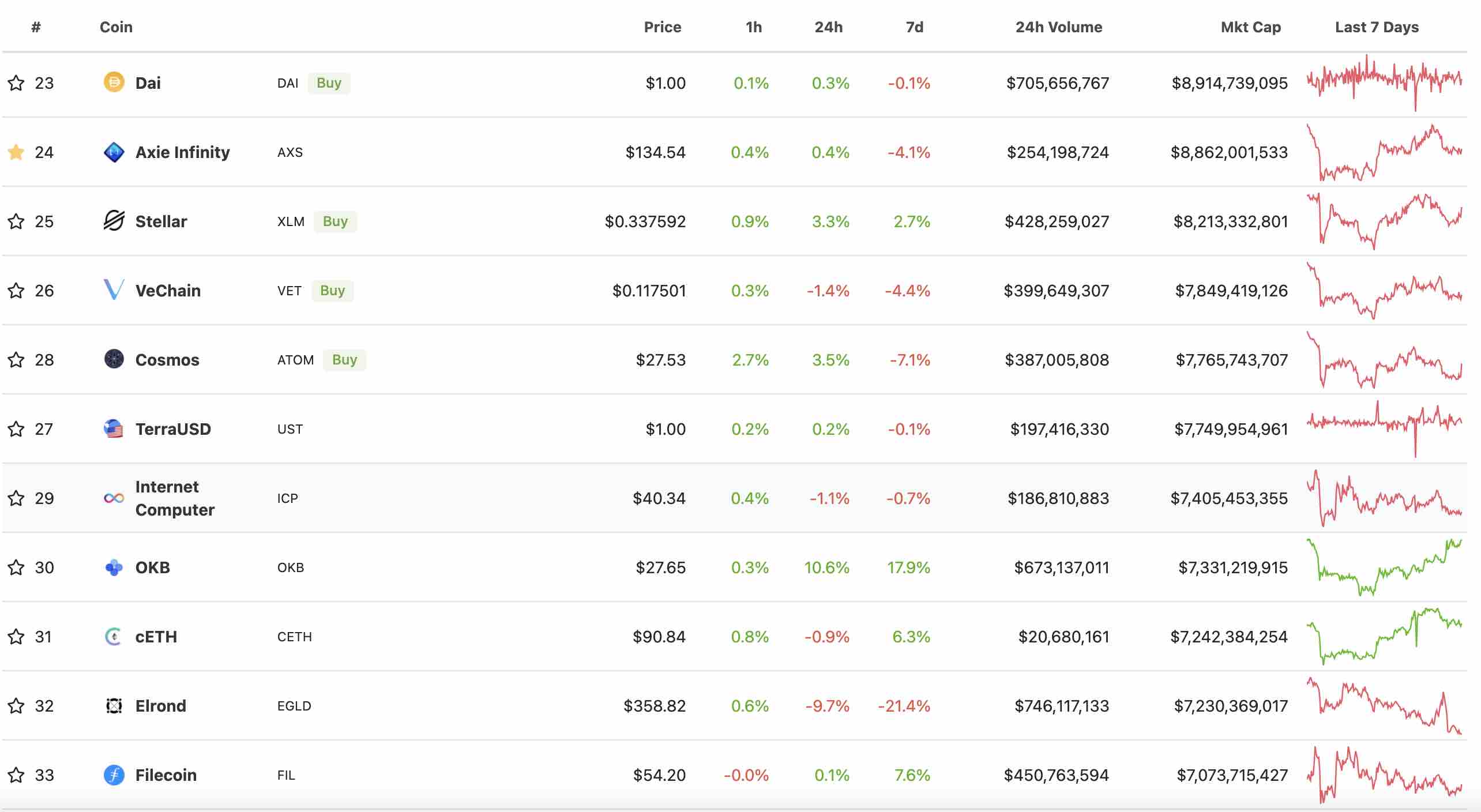Sort table by Price column header
The height and width of the screenshot is (812, 1481).
click(662, 27)
